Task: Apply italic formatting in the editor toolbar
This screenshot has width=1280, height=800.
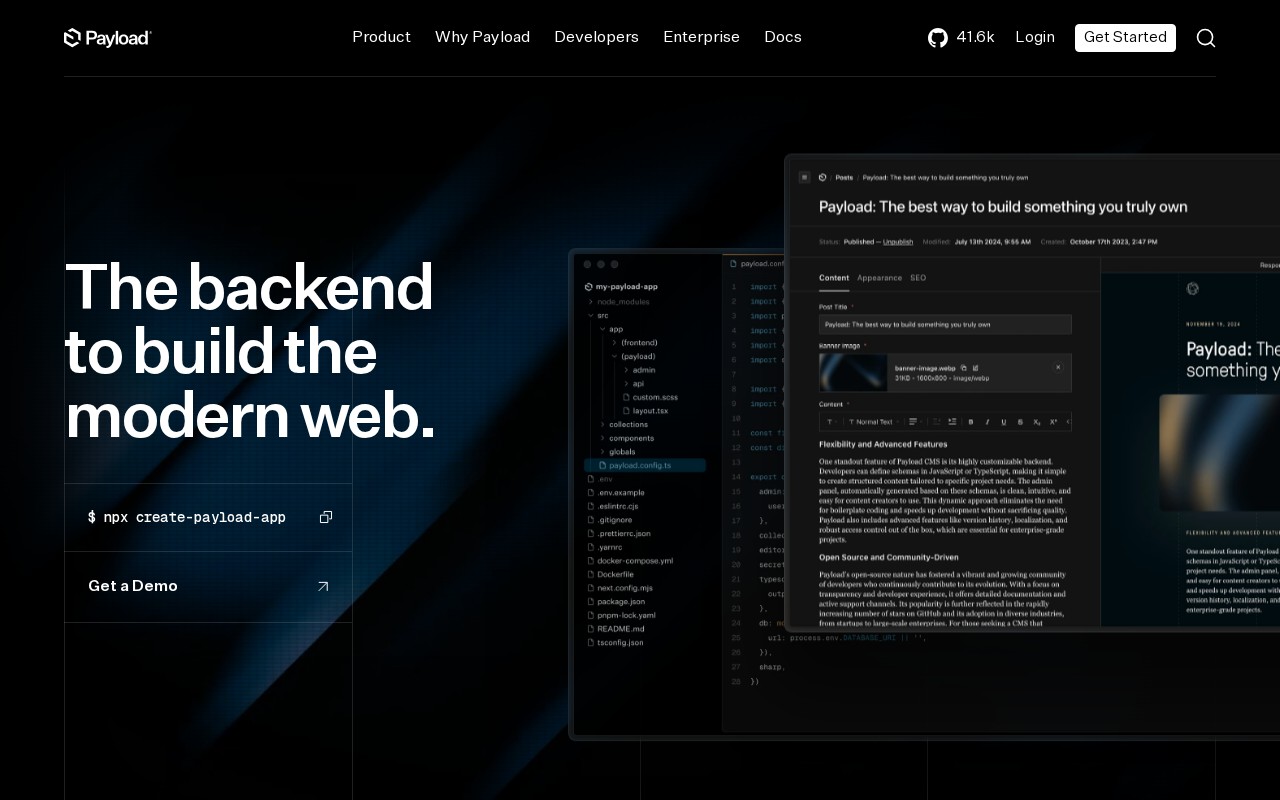Action: 987,421
